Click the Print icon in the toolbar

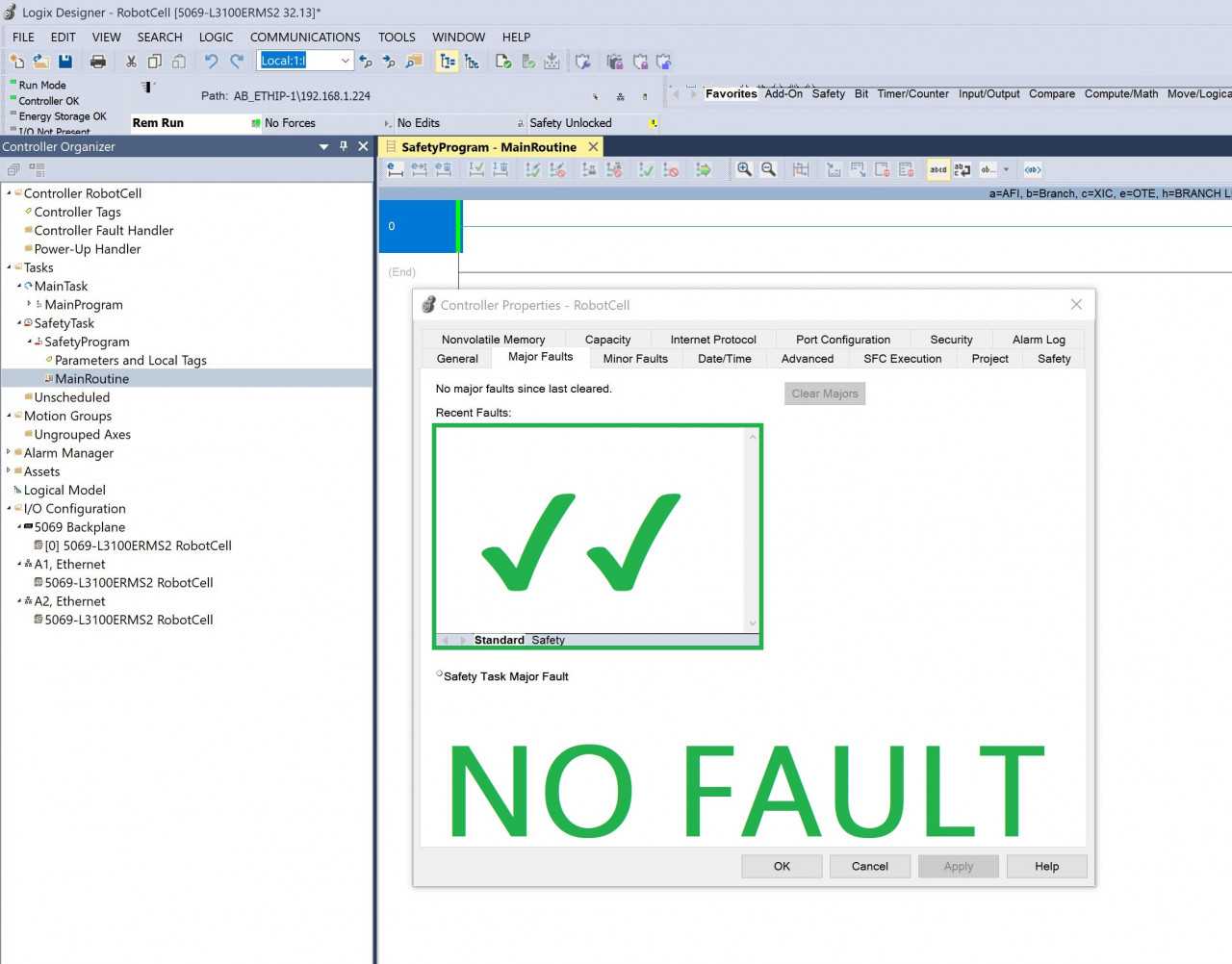point(97,61)
